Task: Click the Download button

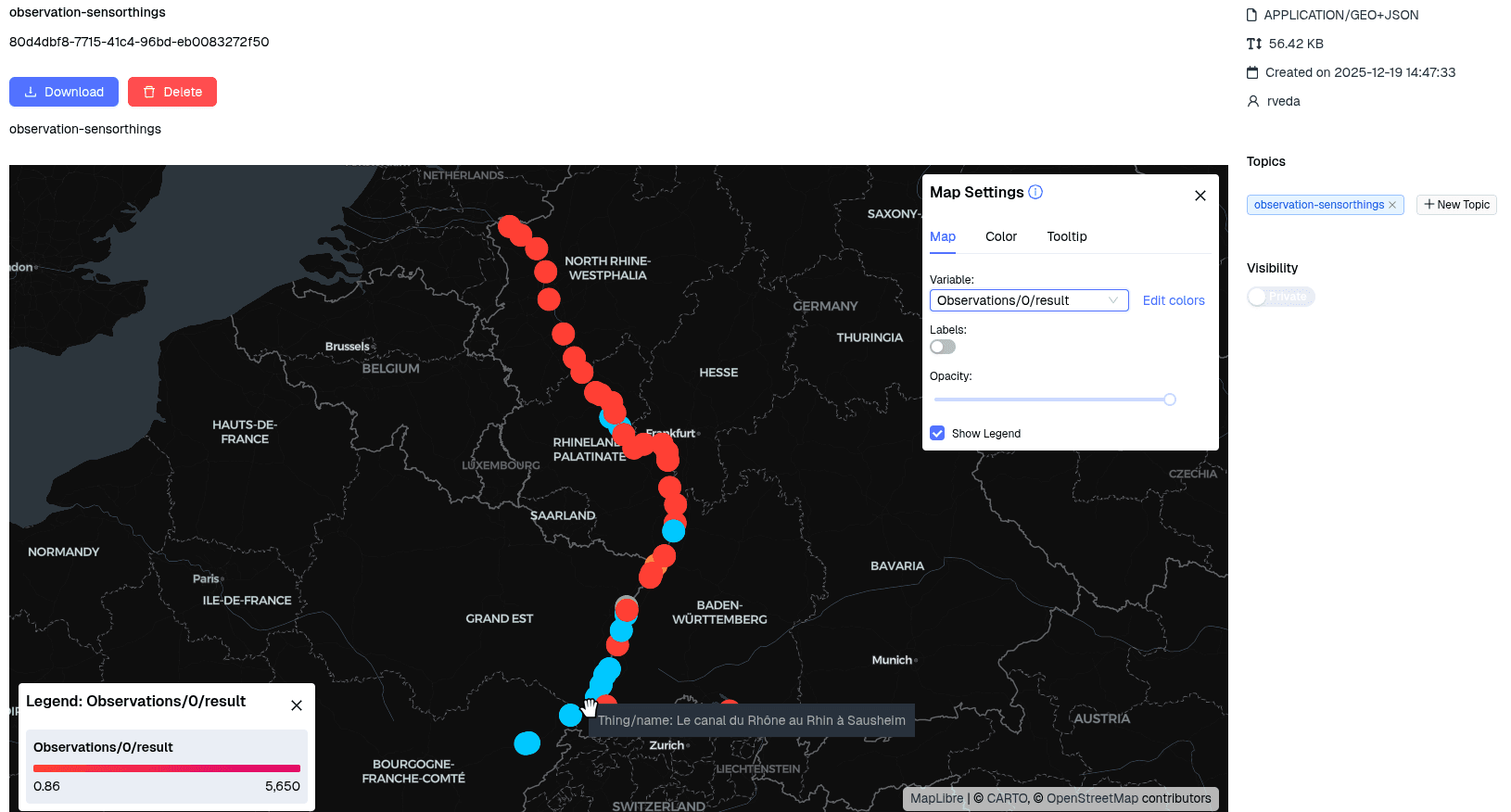Action: click(64, 92)
